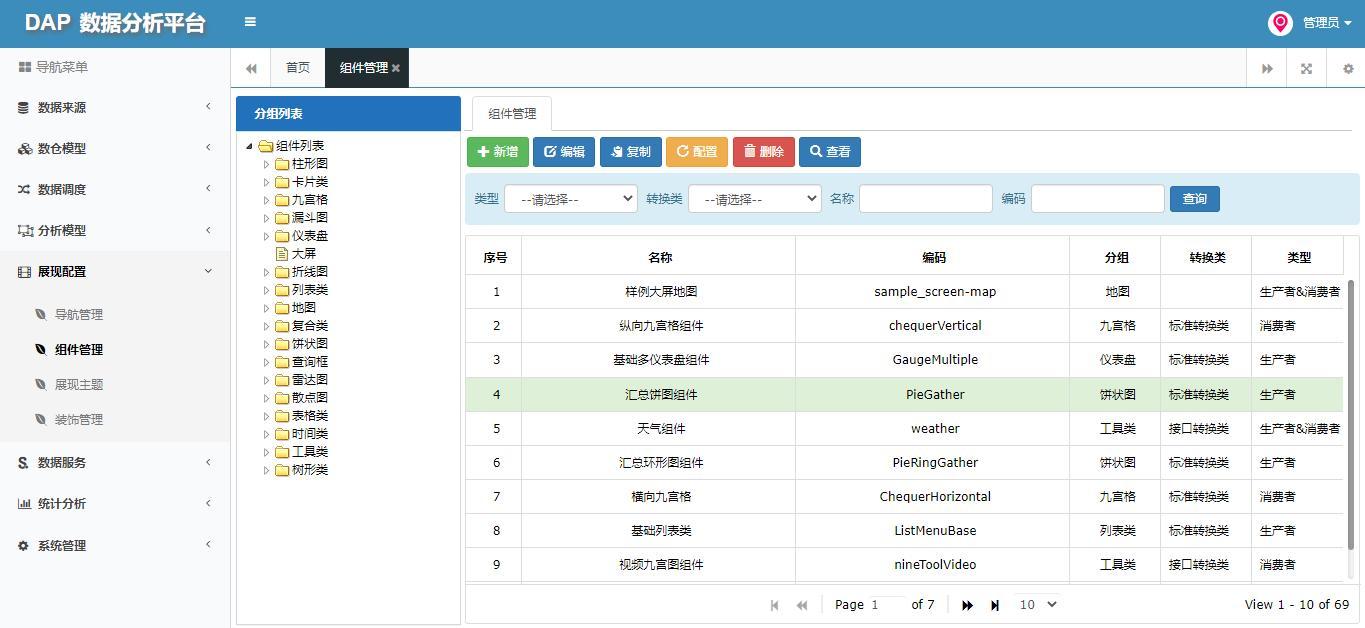Click the leaf icon beside 导航管理
This screenshot has width=1365, height=628.
tap(41, 314)
